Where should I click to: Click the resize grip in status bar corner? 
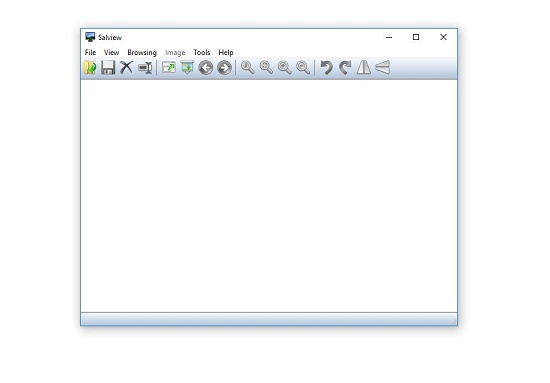click(x=454, y=321)
